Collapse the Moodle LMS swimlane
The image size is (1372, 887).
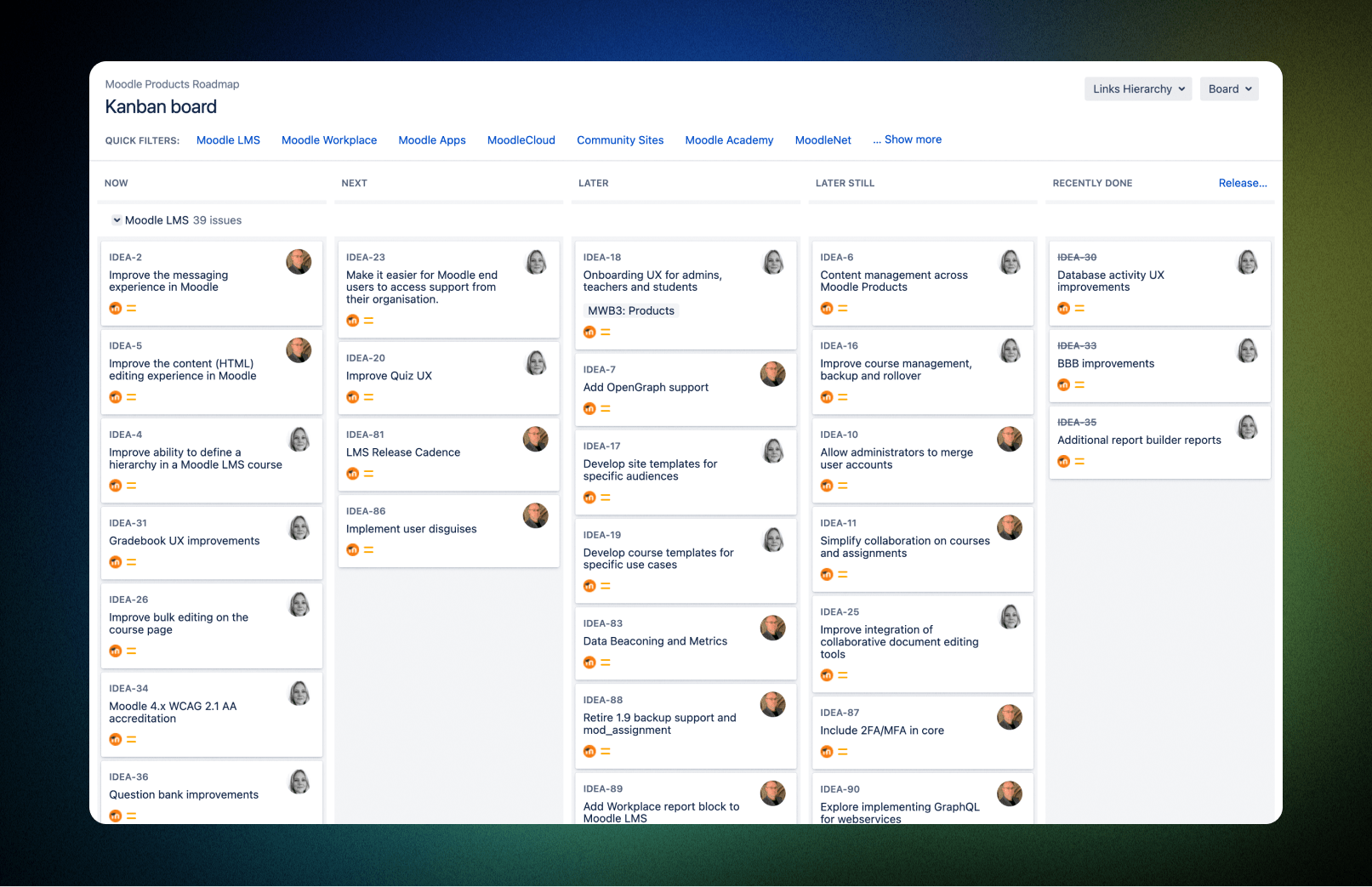[x=117, y=220]
